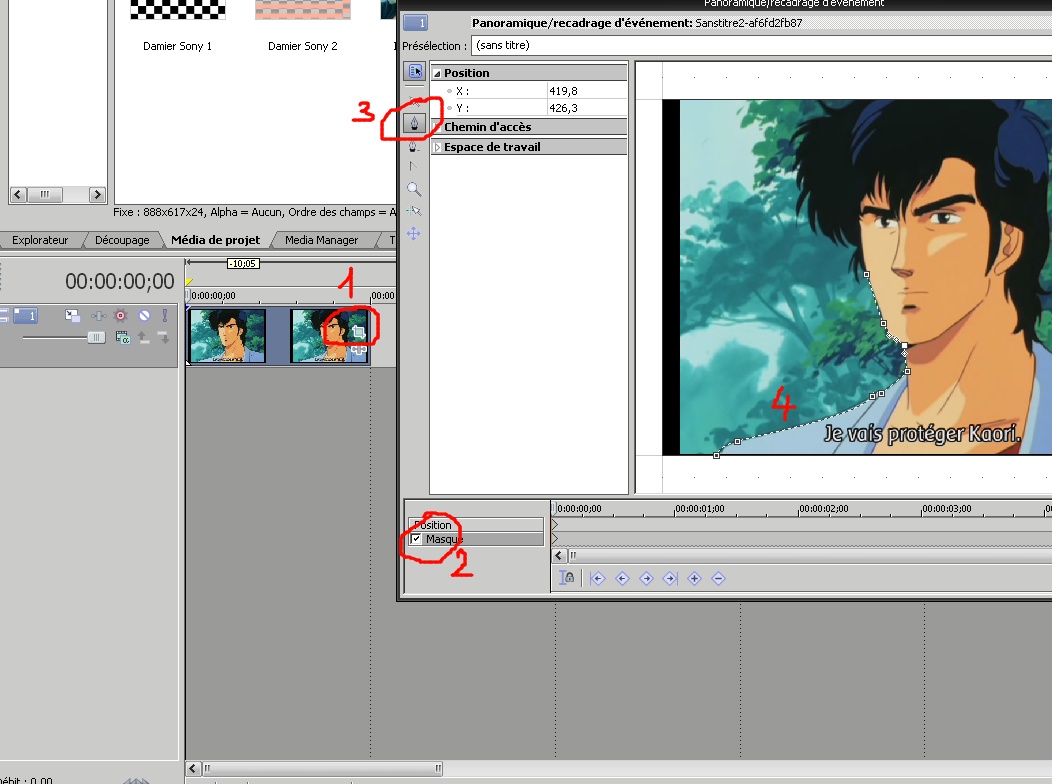Screen dimensions: 1052x784
Task: Select the anchor creation pen tool
Action: point(415,123)
